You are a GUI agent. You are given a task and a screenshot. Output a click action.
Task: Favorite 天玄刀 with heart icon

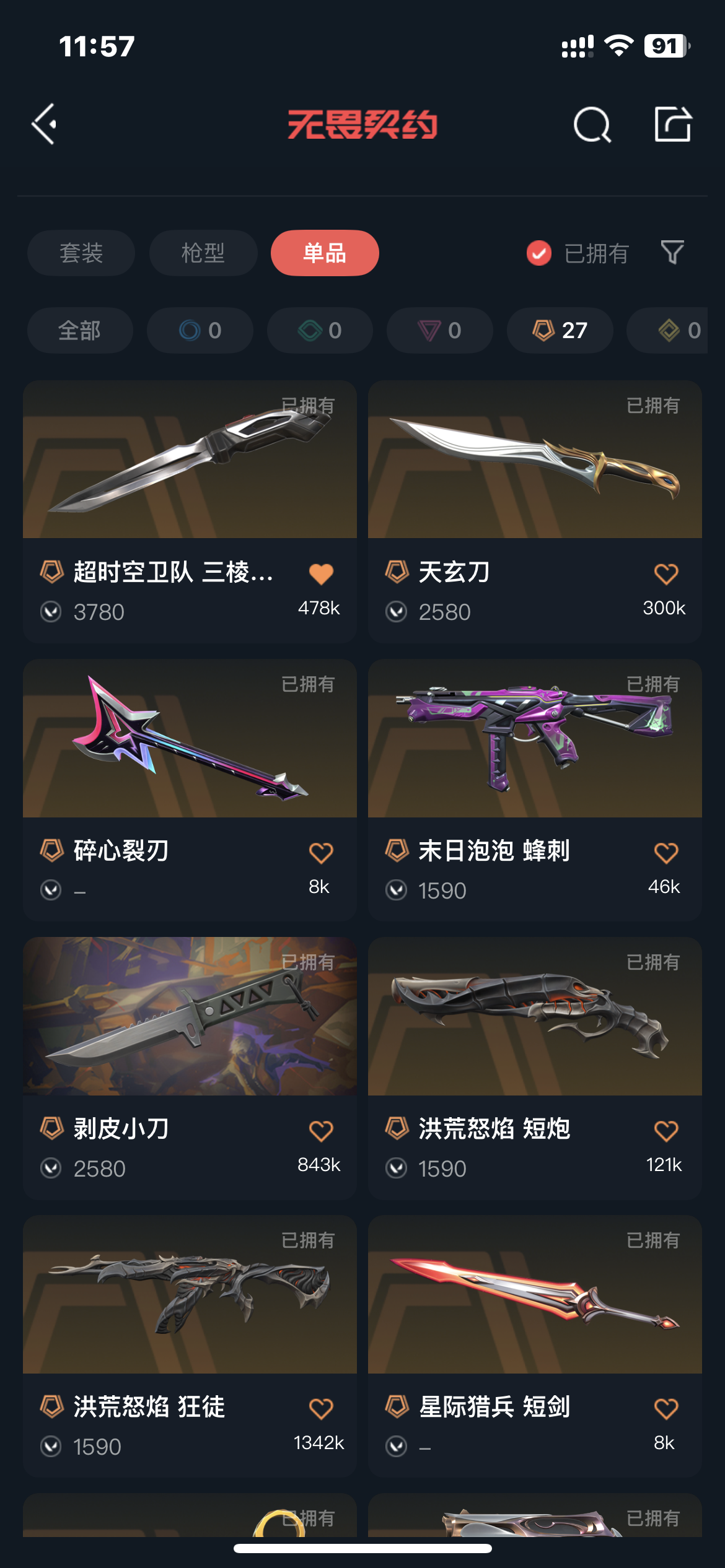pyautogui.click(x=666, y=573)
